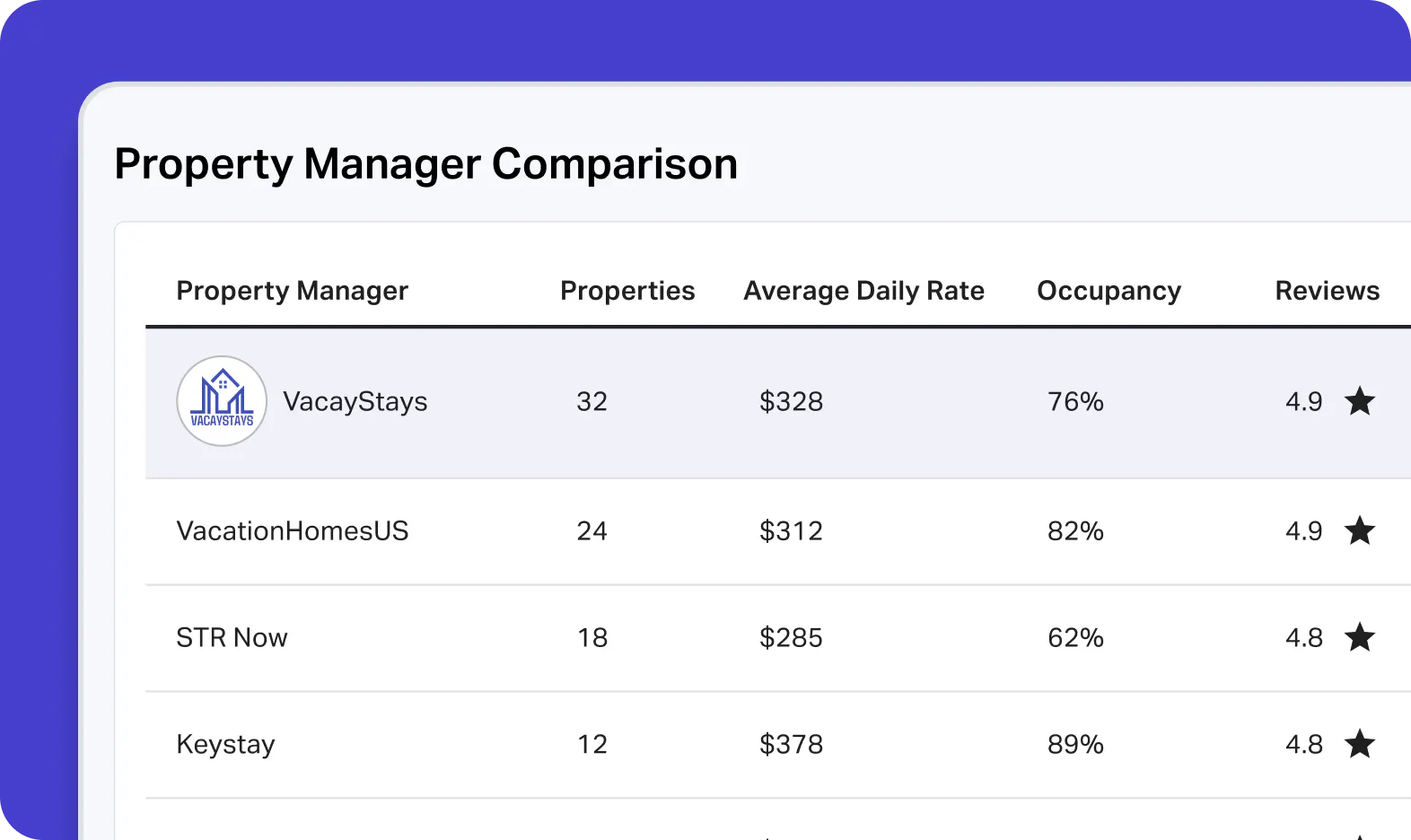Screen dimensions: 1411x840
Task: Sort by Property Manager column header
Action: [x=293, y=291]
